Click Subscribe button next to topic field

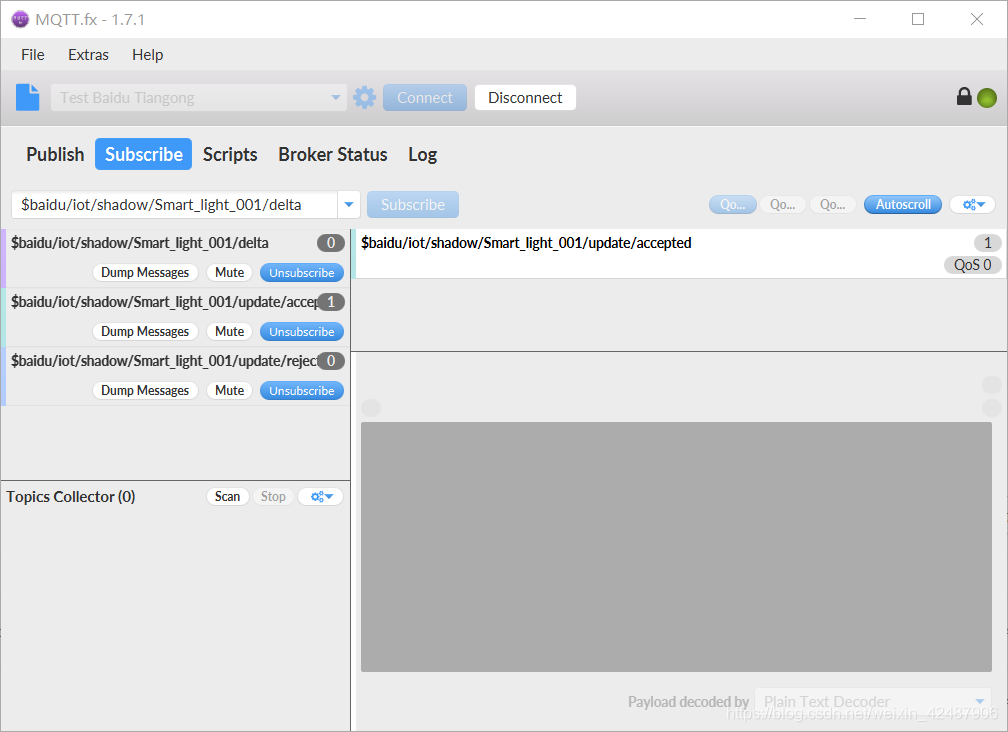pyautogui.click(x=413, y=204)
